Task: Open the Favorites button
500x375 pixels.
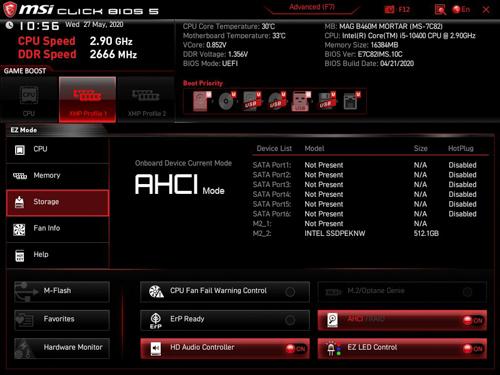Action: tap(62, 320)
